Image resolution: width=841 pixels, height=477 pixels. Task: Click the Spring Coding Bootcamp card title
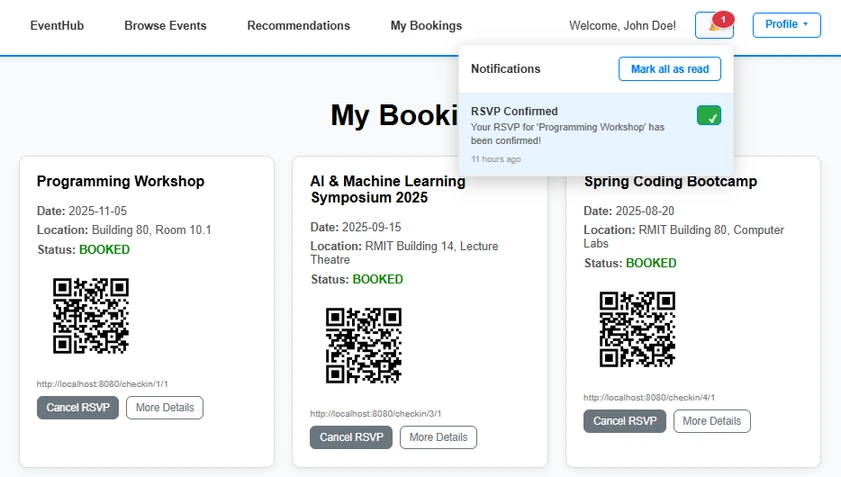[670, 181]
